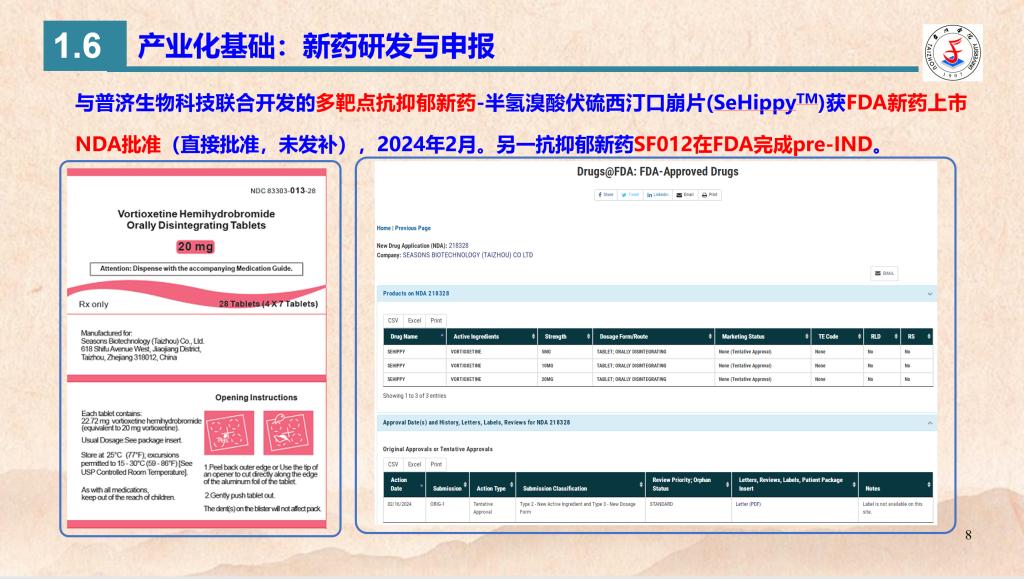Sort by the Active Ingredients column header

click(x=492, y=337)
